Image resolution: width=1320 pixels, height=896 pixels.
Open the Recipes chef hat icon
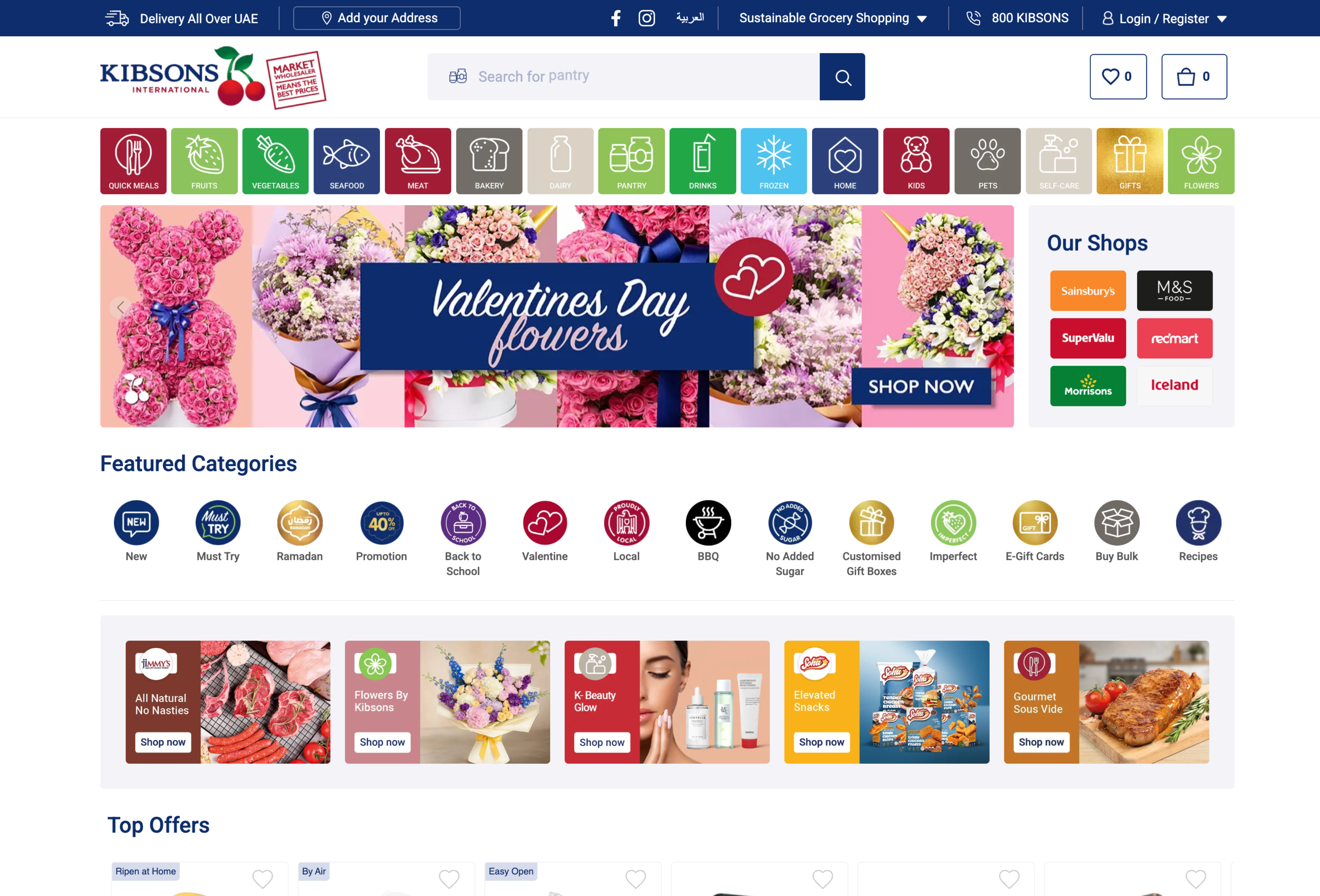[x=1198, y=522]
